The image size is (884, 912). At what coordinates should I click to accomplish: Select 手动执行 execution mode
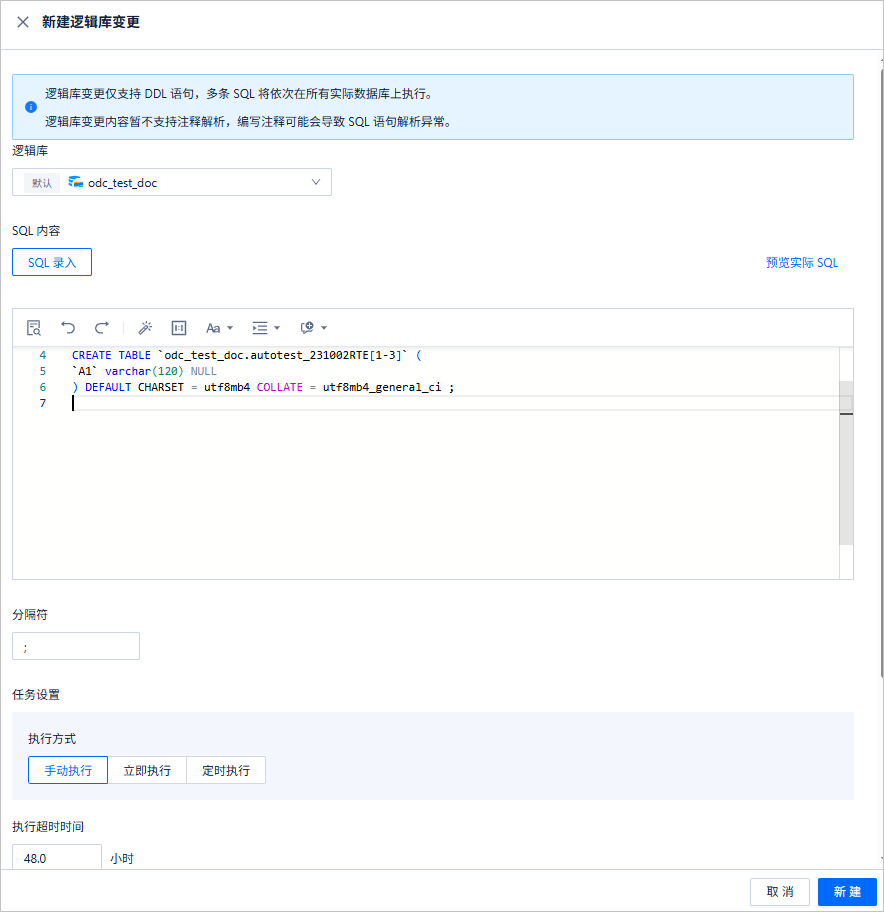point(68,770)
